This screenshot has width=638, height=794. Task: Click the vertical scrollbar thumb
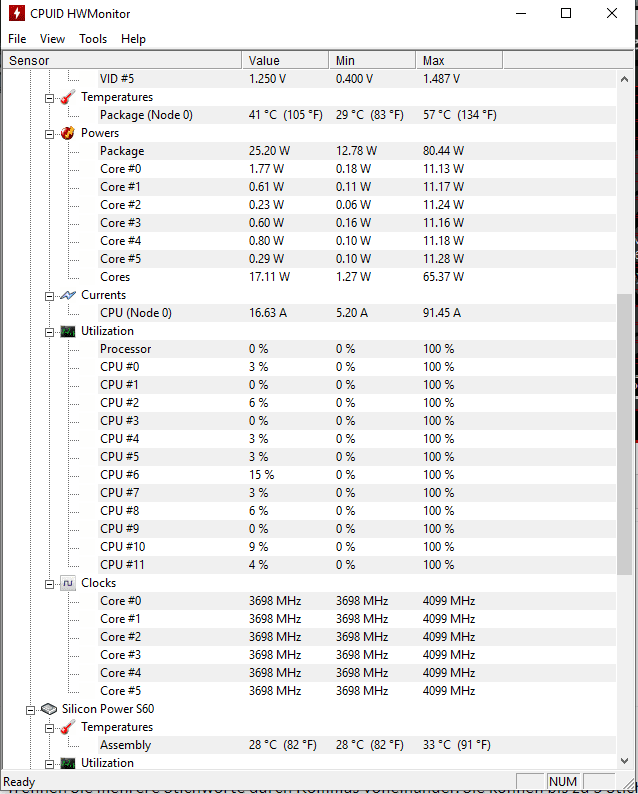click(x=626, y=380)
